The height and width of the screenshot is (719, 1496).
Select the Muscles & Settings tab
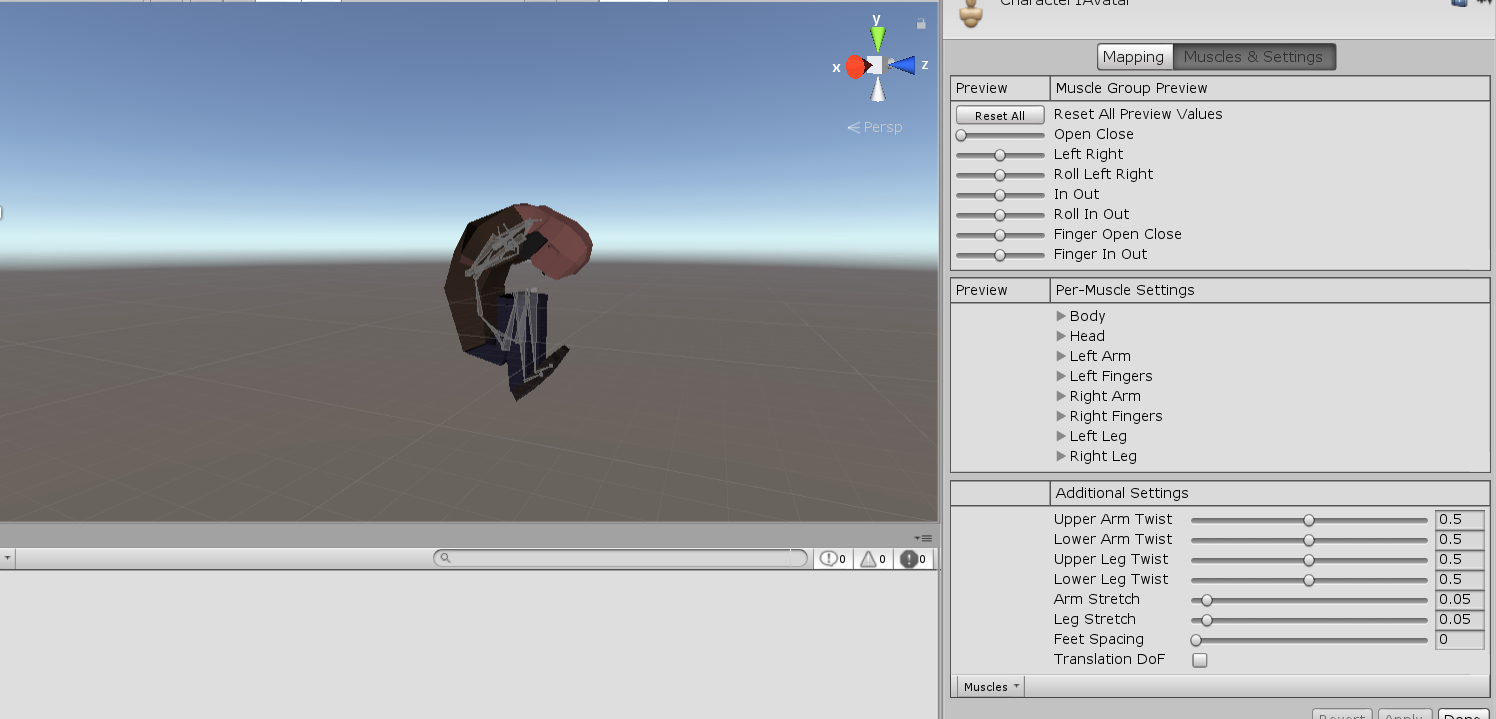point(1254,56)
